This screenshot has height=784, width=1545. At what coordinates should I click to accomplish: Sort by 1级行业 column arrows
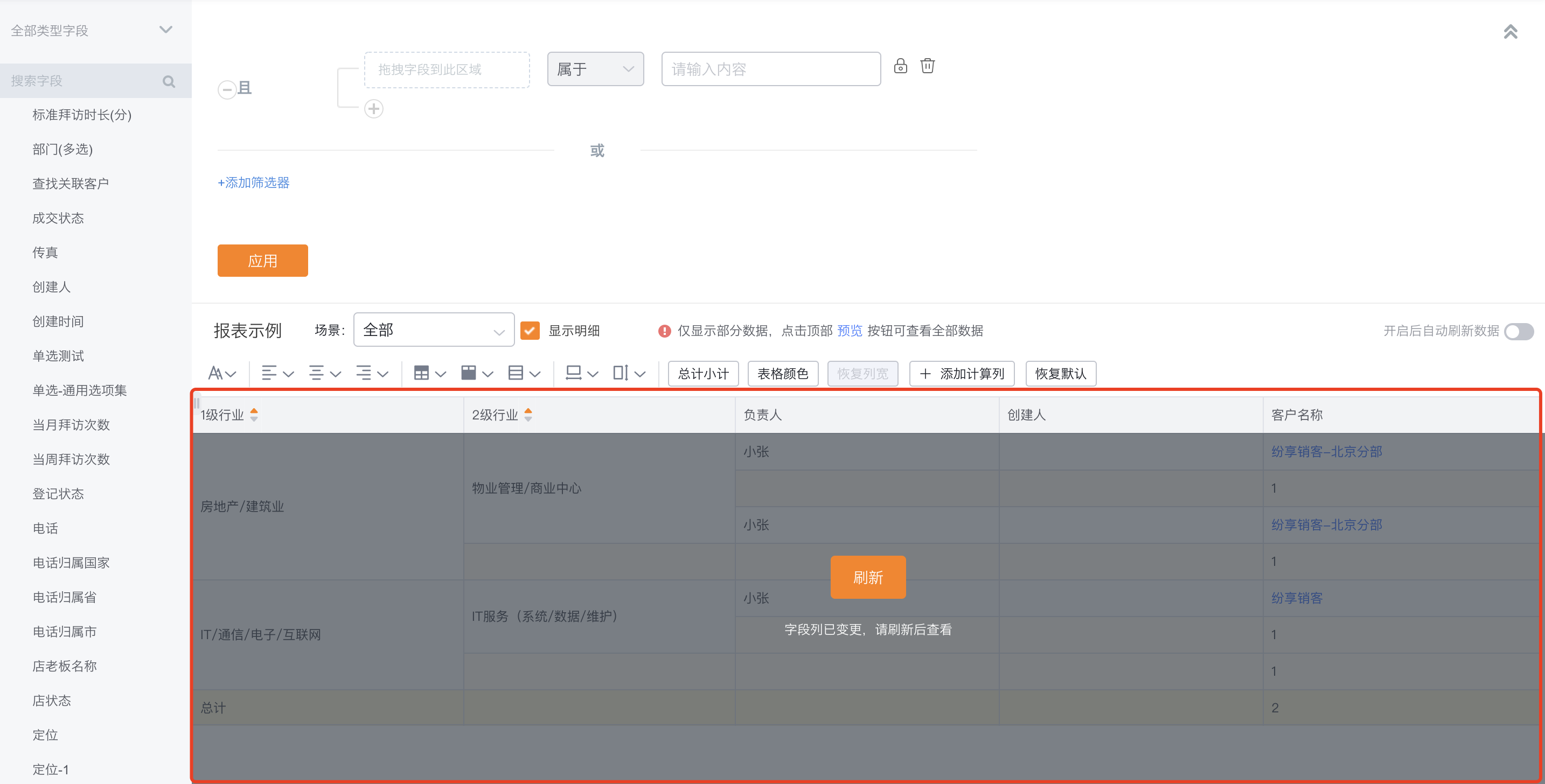point(254,415)
